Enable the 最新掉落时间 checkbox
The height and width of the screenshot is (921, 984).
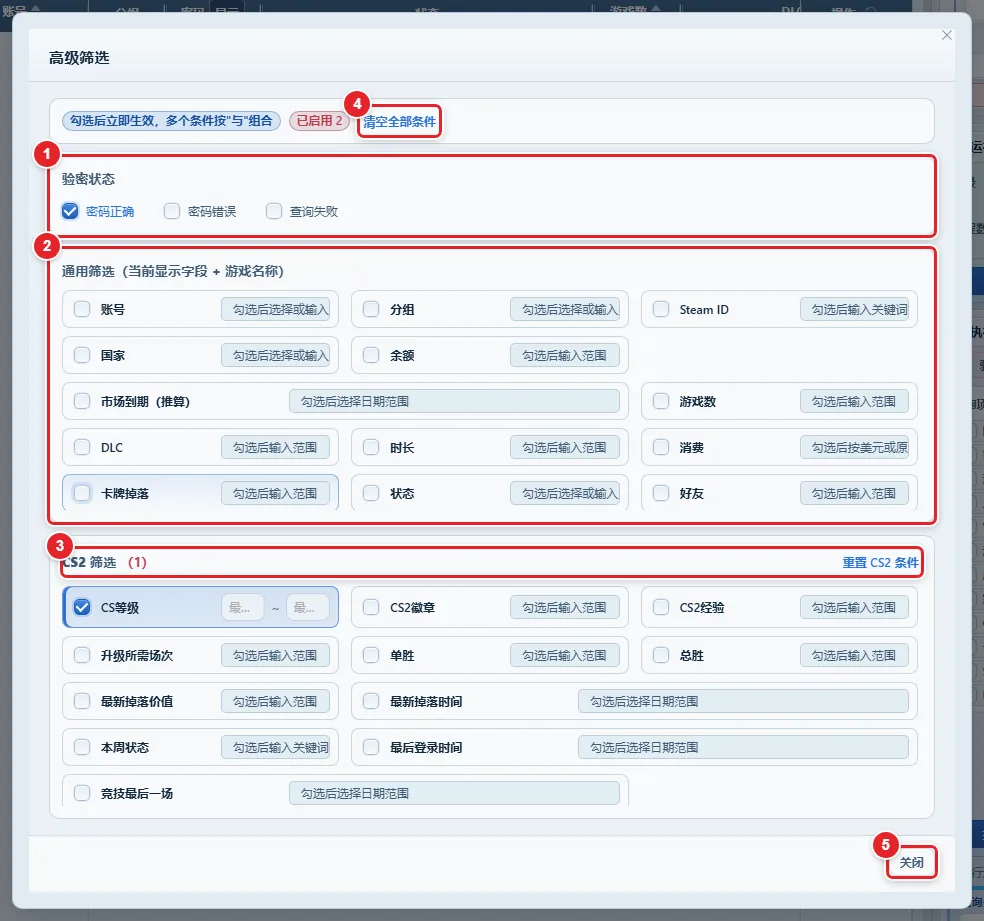(372, 701)
